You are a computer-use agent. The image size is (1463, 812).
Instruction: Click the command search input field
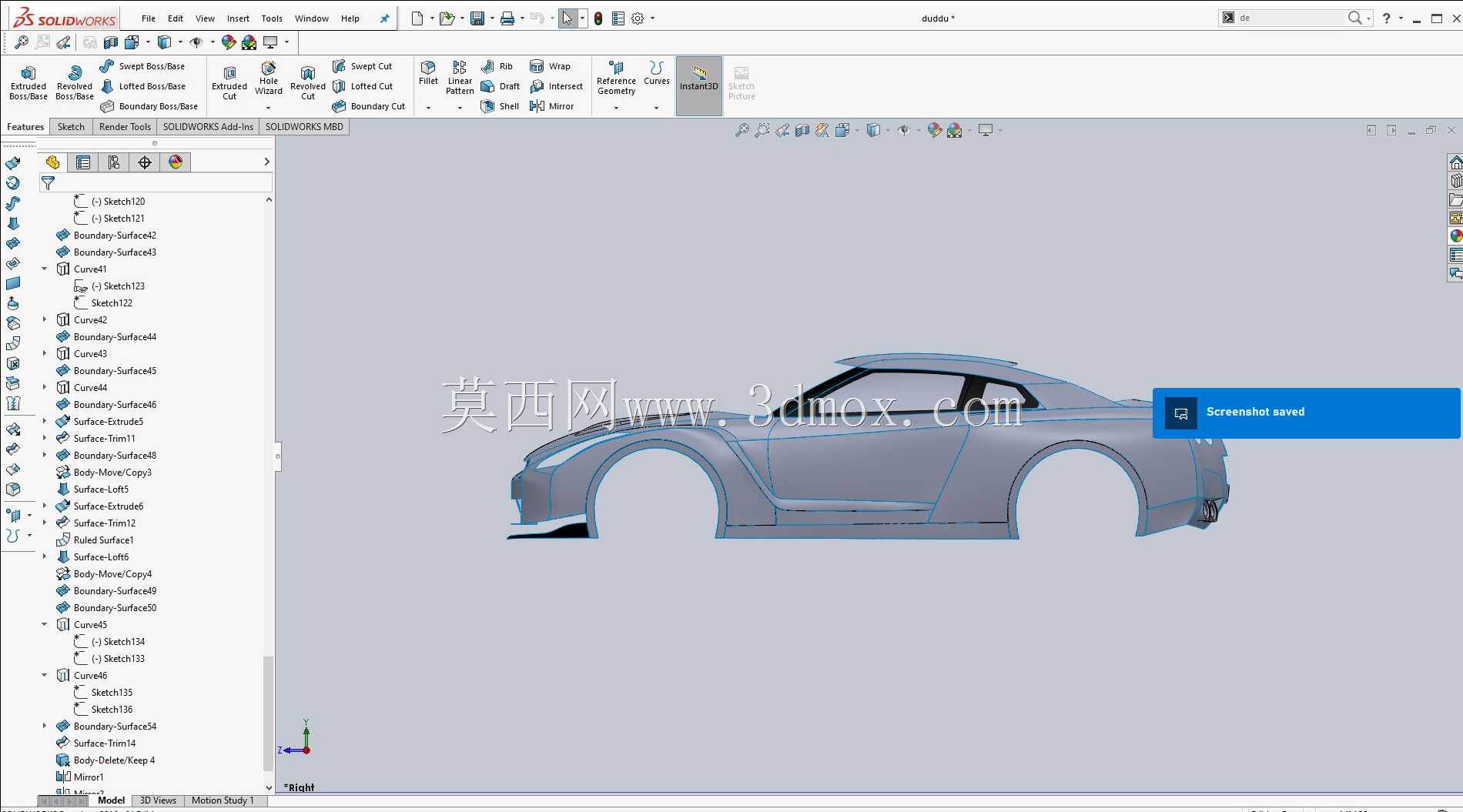click(x=1291, y=18)
